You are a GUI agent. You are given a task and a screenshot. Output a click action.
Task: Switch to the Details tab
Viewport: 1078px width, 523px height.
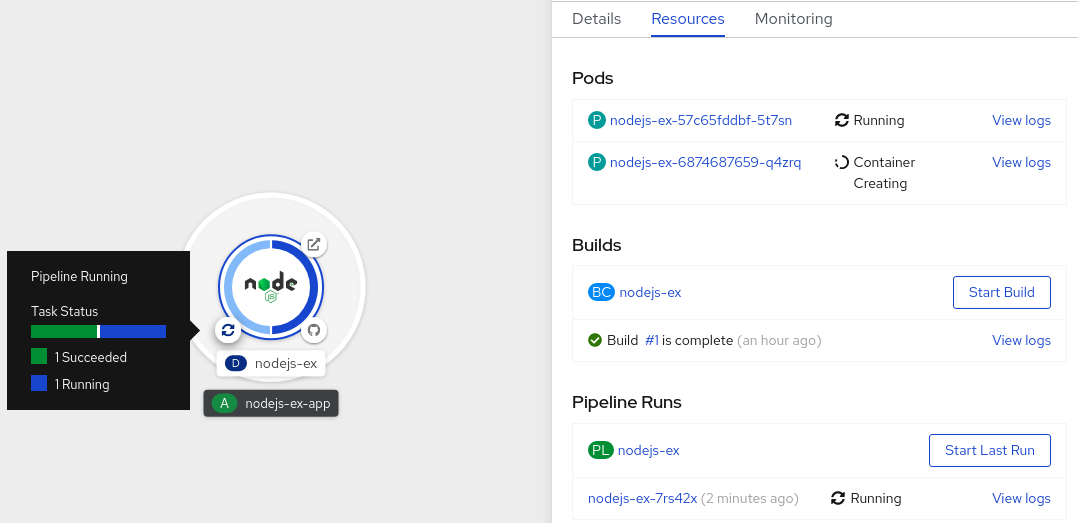(596, 19)
